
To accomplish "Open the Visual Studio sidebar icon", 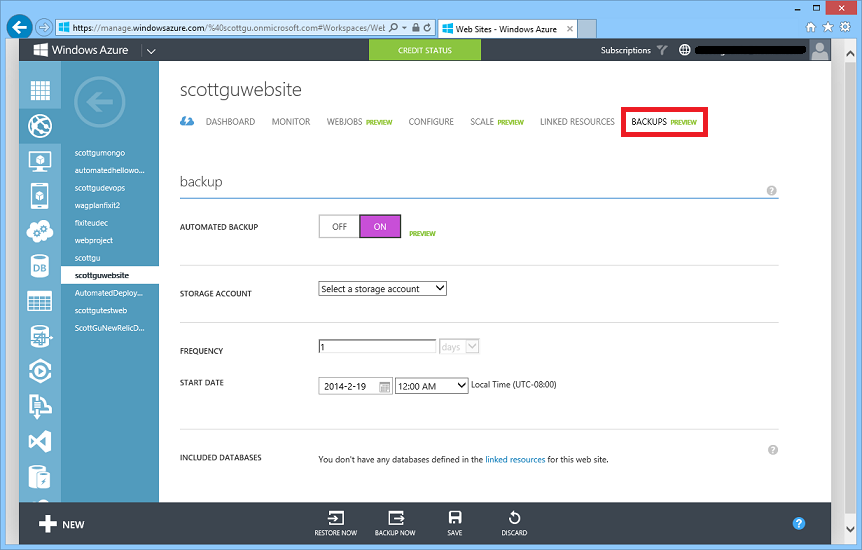I will (x=39, y=441).
